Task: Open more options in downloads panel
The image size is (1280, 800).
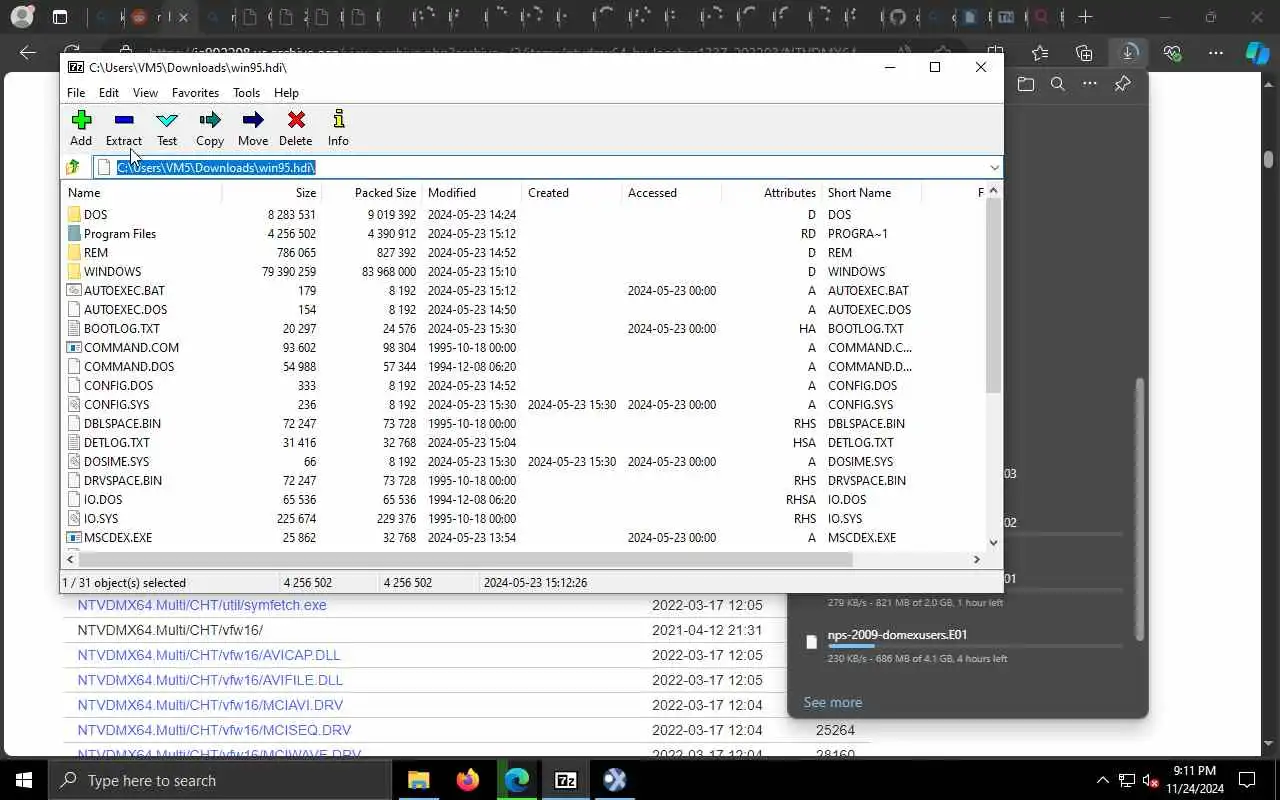Action: (x=1090, y=84)
